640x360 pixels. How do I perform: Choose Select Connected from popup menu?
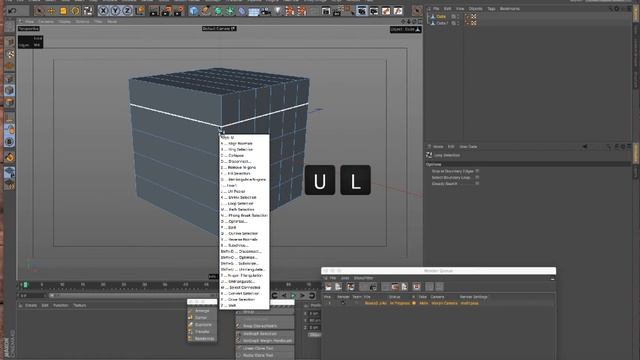tap(244, 287)
